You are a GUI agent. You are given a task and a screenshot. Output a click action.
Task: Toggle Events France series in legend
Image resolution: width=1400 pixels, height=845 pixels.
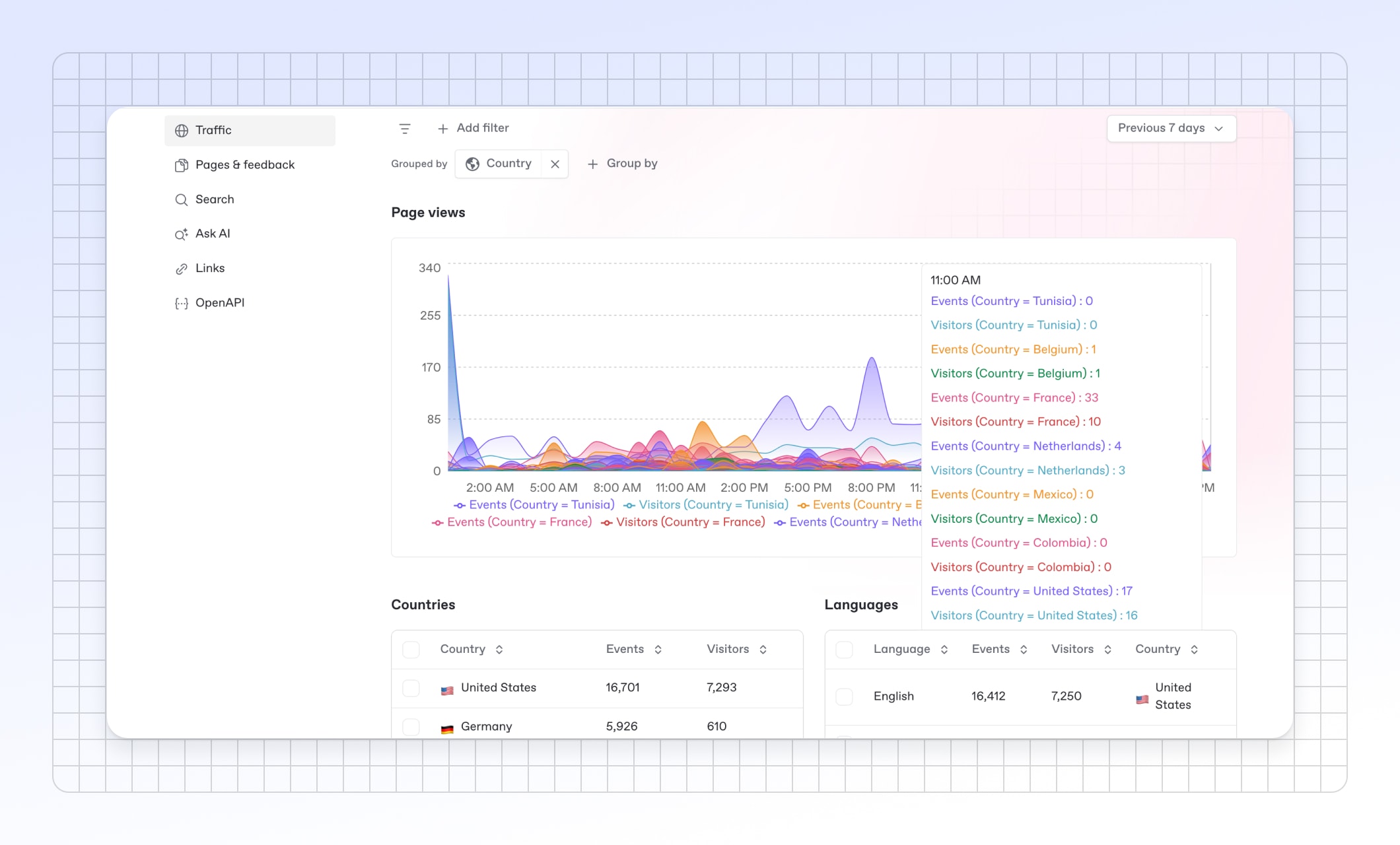click(x=512, y=522)
